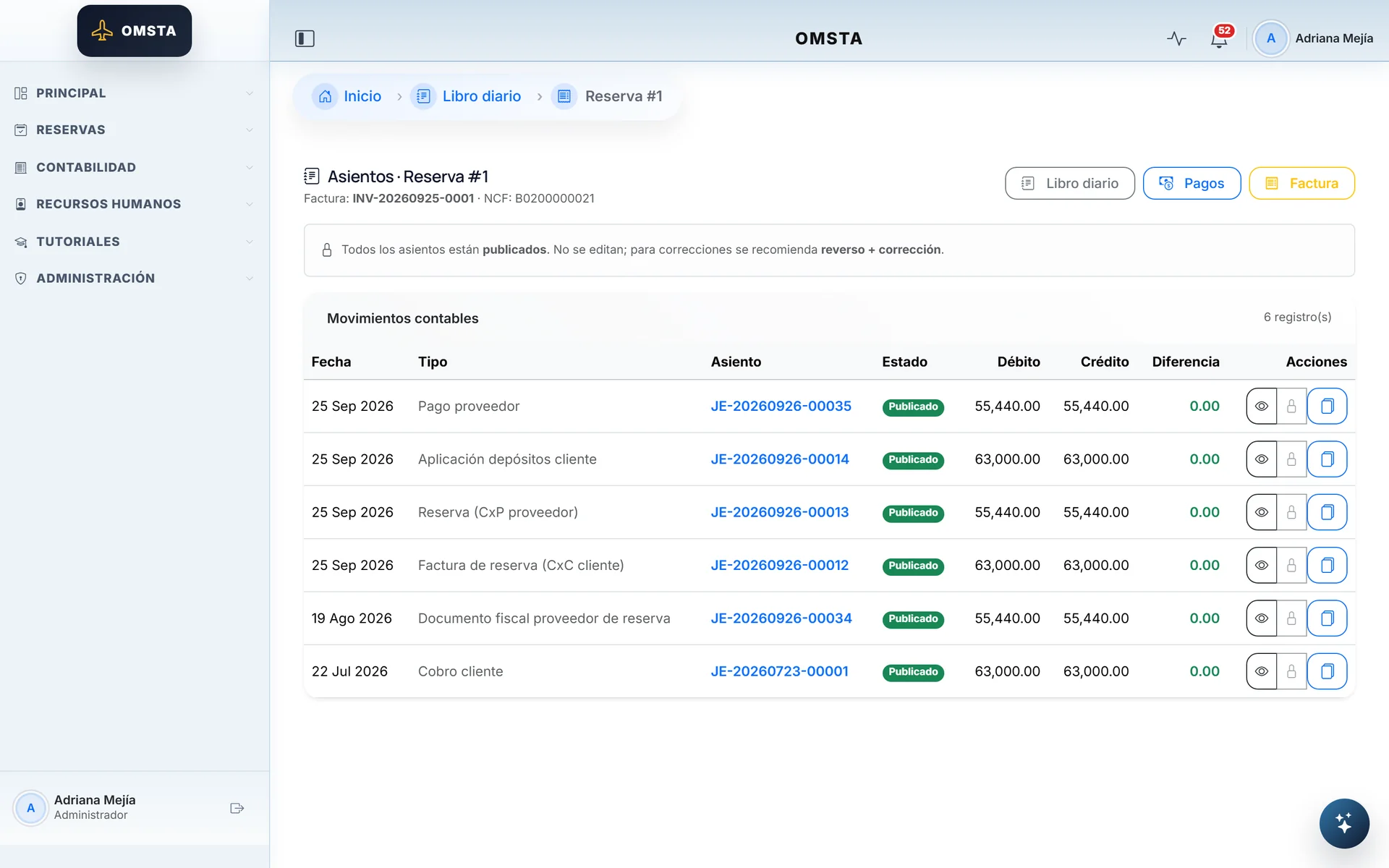Open journal entry JE-20260926-00035
1389x868 pixels.
pyautogui.click(x=781, y=407)
